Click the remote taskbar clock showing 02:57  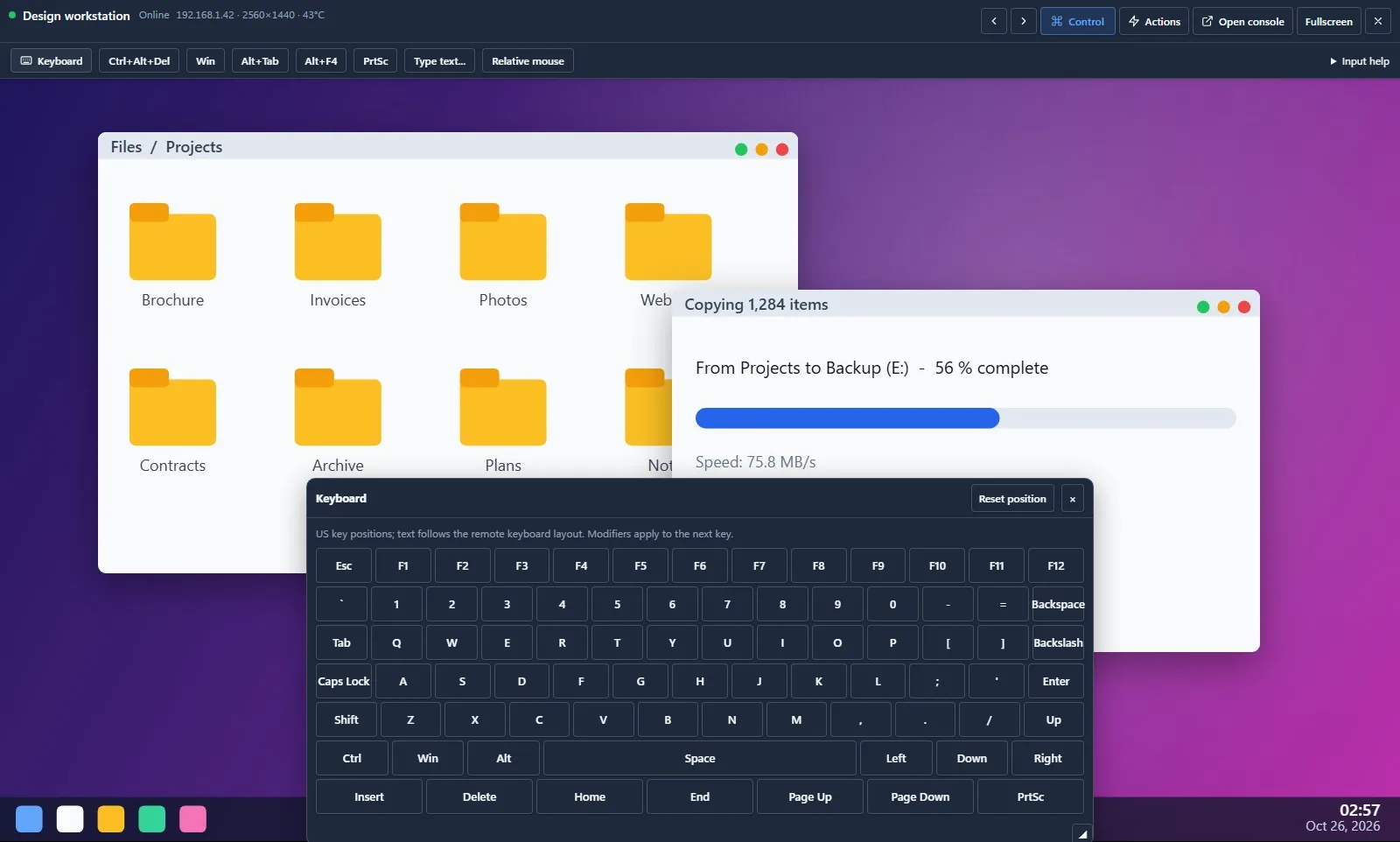[x=1360, y=810]
